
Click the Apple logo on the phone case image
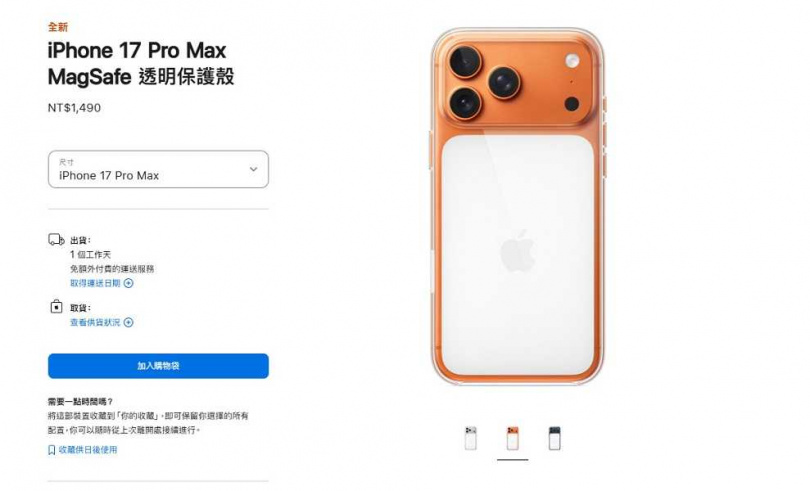[518, 251]
